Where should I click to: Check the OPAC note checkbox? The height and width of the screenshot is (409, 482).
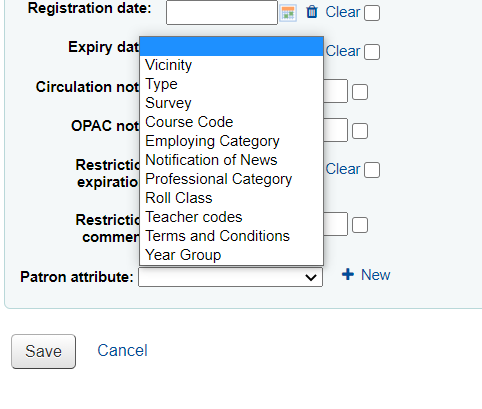click(x=360, y=131)
